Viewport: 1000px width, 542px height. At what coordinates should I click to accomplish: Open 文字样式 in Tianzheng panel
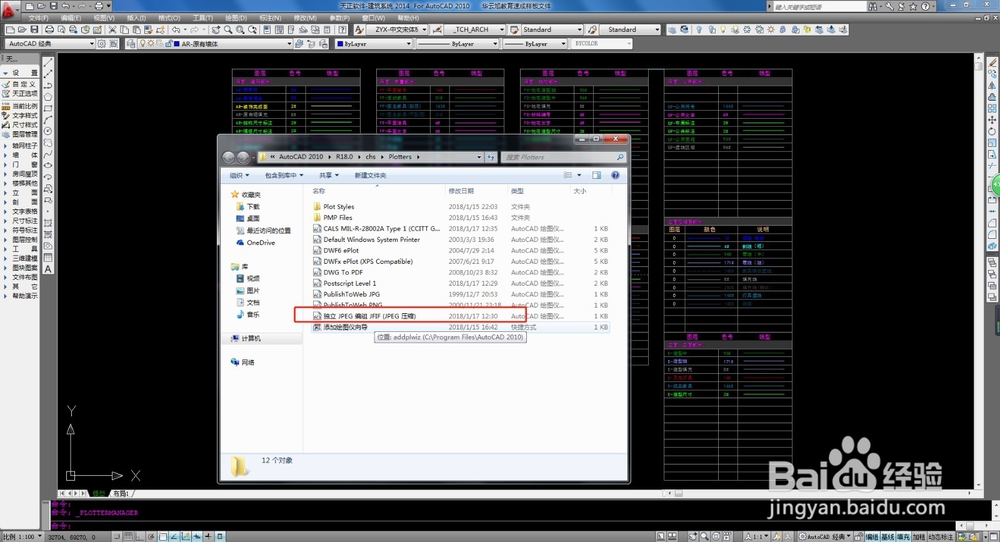[21, 116]
